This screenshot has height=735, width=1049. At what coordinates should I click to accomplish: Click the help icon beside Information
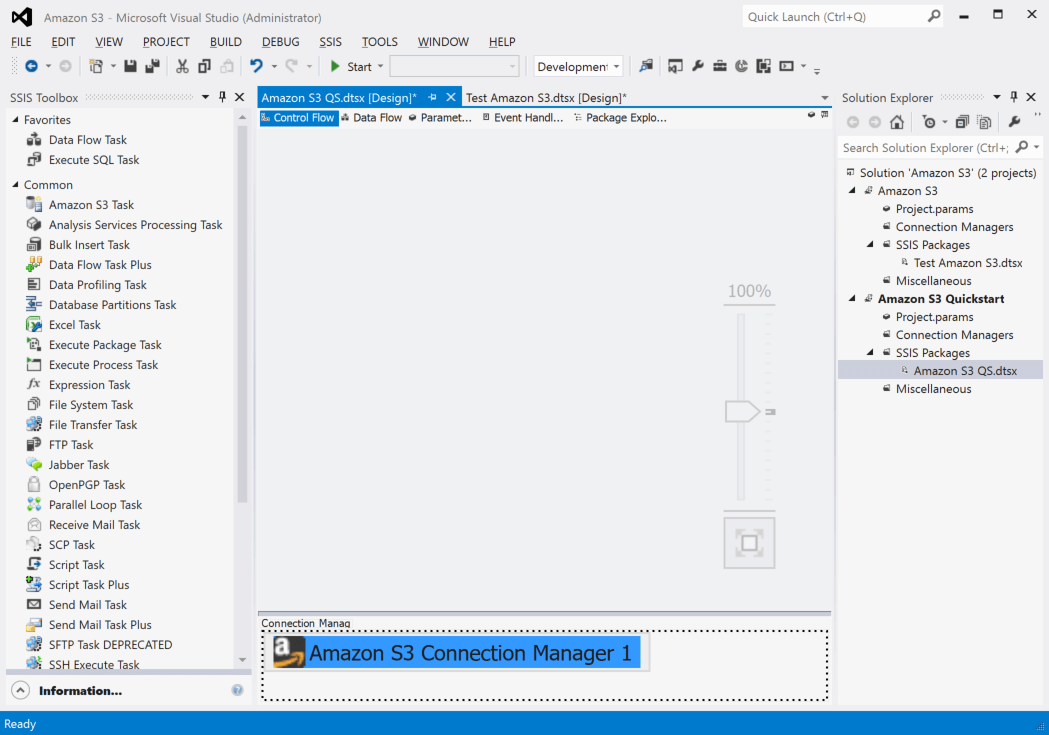pos(237,690)
